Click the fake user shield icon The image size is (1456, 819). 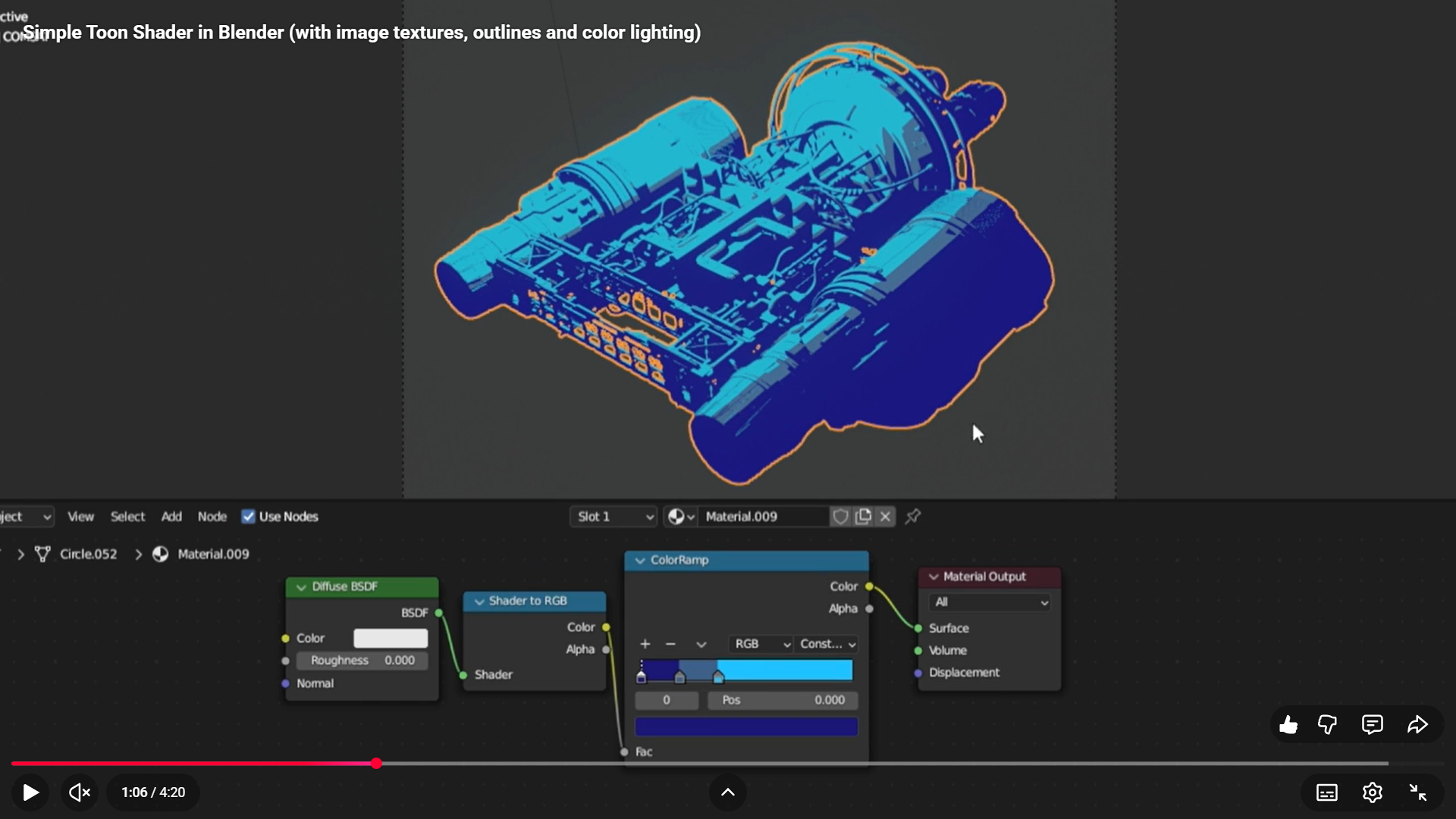coord(840,516)
